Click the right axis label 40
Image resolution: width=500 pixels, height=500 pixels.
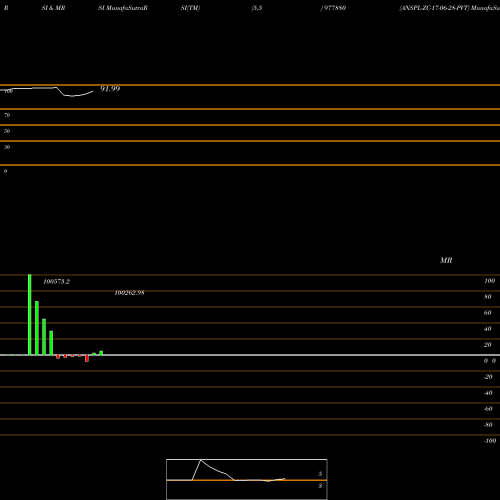[488, 329]
